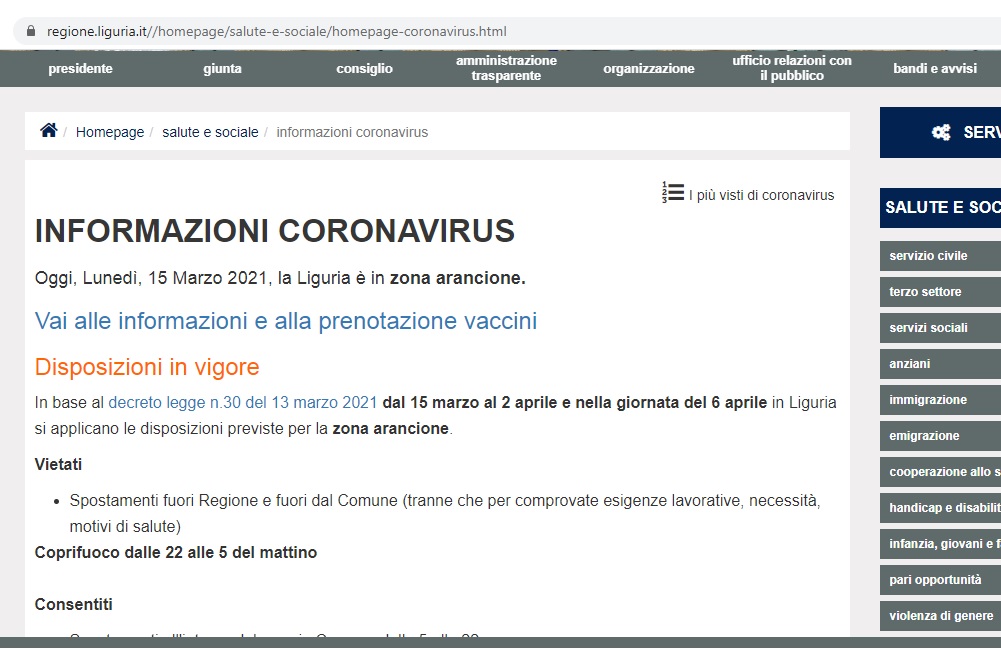Open 'servizio civile' in the sidebar
This screenshot has height=667, width=1001.
point(940,256)
